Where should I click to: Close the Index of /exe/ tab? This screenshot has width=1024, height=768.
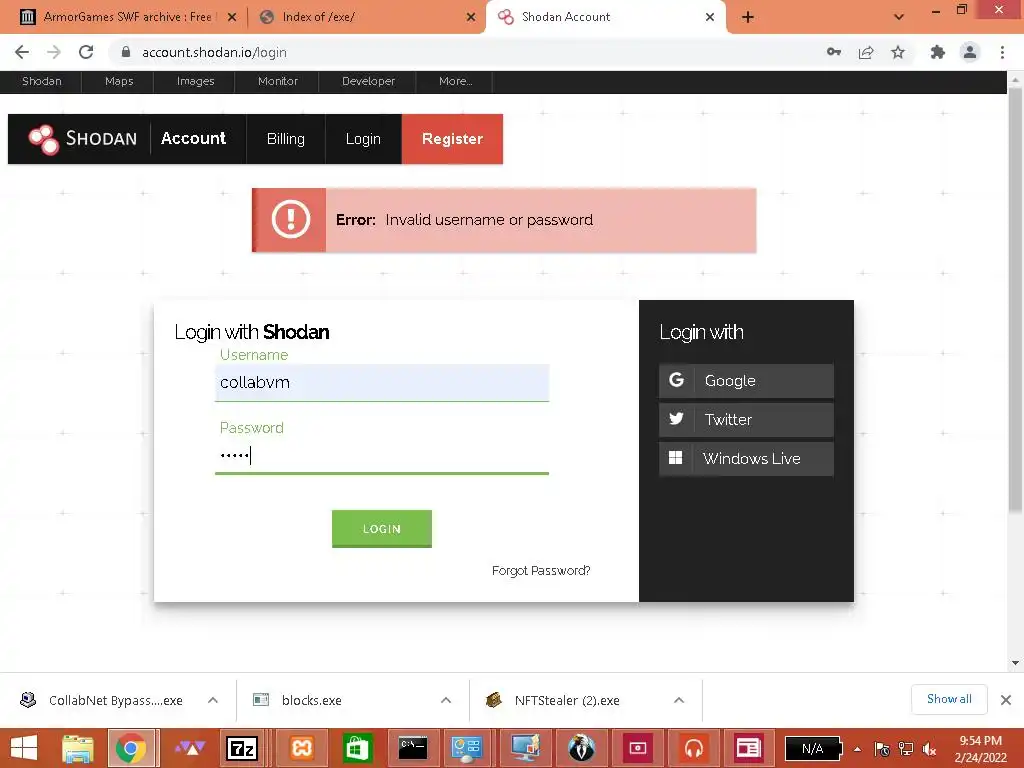coord(471,17)
